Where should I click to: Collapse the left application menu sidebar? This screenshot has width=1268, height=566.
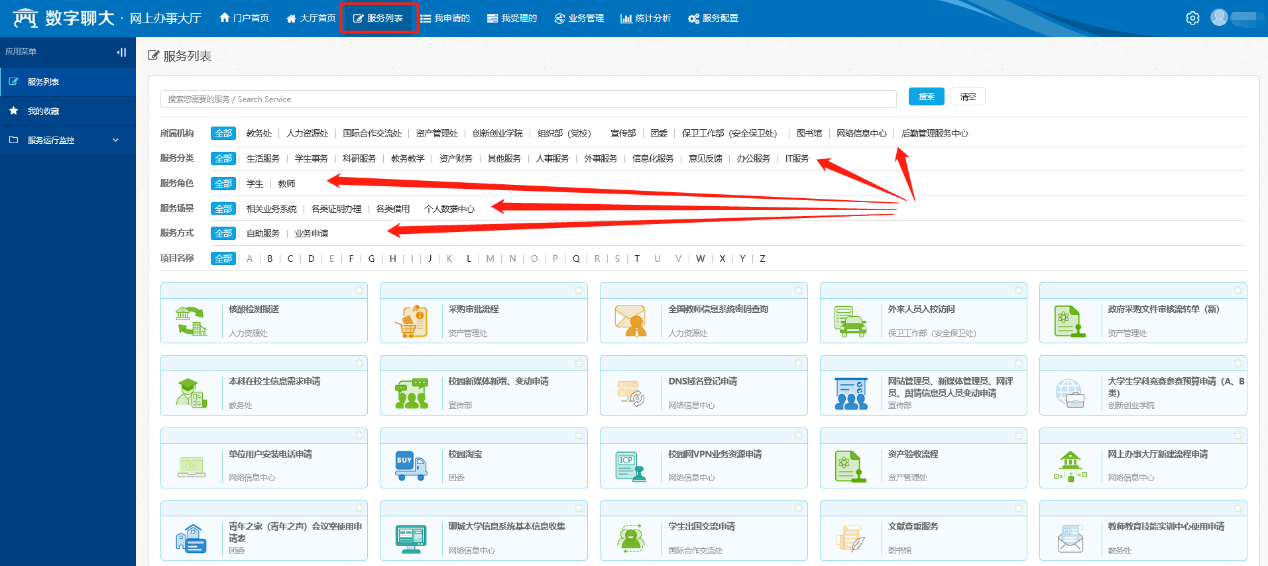(x=121, y=52)
